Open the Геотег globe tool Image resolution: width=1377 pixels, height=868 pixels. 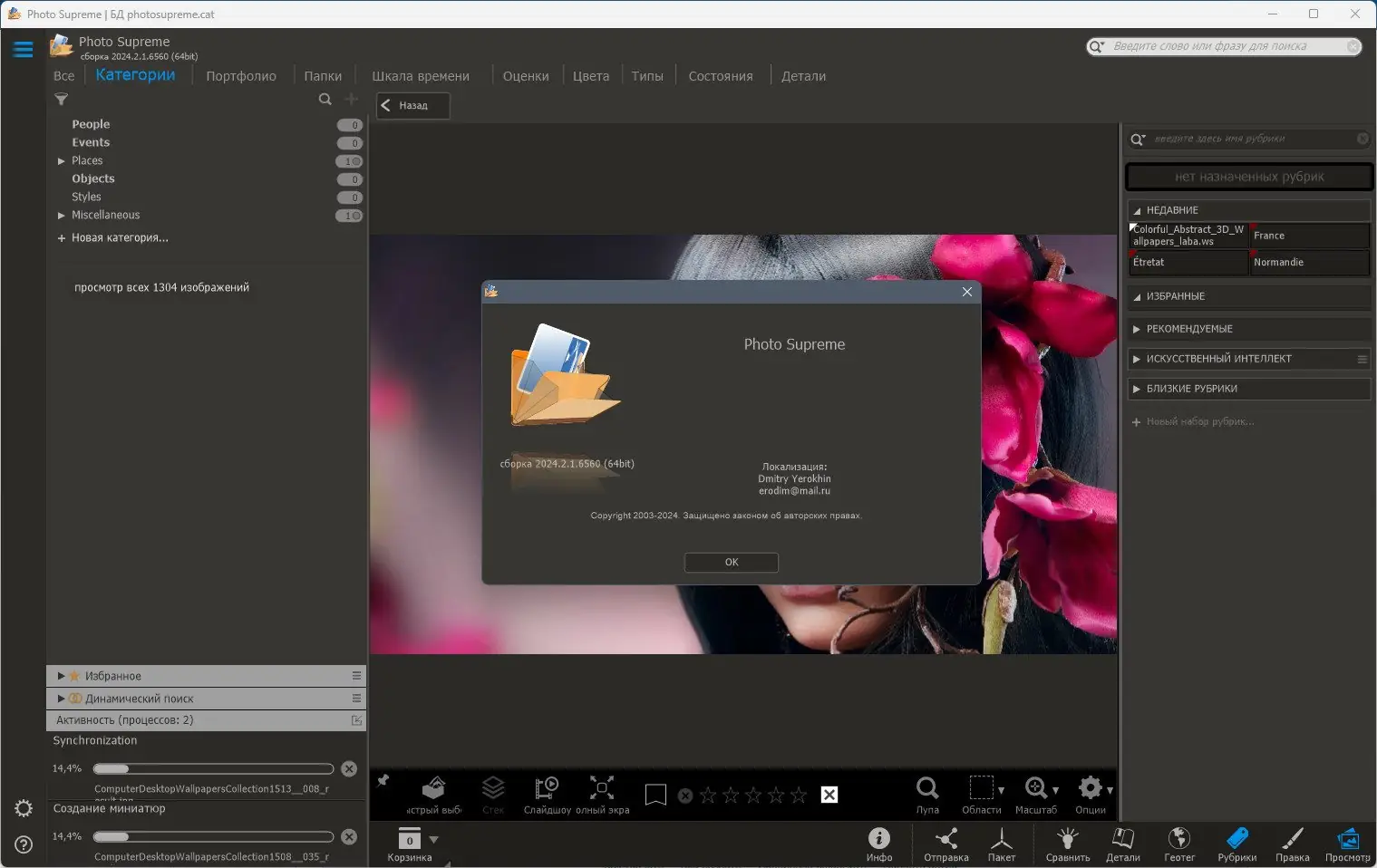1179,844
